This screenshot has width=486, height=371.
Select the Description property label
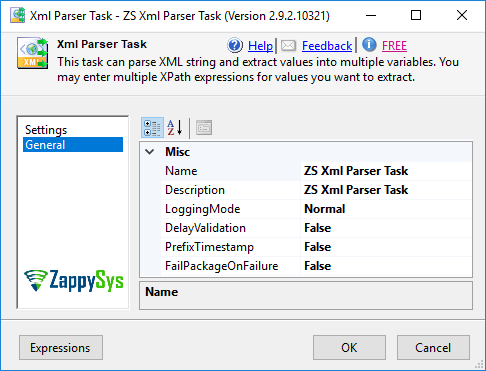195,190
